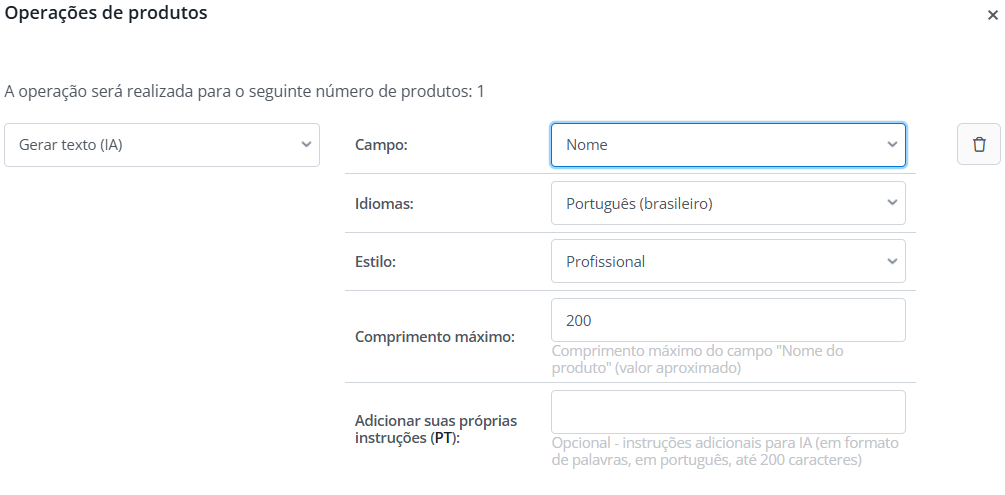The image size is (1005, 495).
Task: Click the chevron arrow on the Gerar texto select
Action: (x=306, y=145)
